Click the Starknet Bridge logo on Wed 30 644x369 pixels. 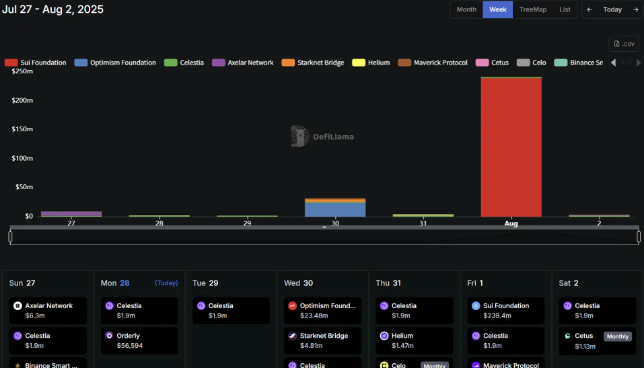click(x=292, y=336)
